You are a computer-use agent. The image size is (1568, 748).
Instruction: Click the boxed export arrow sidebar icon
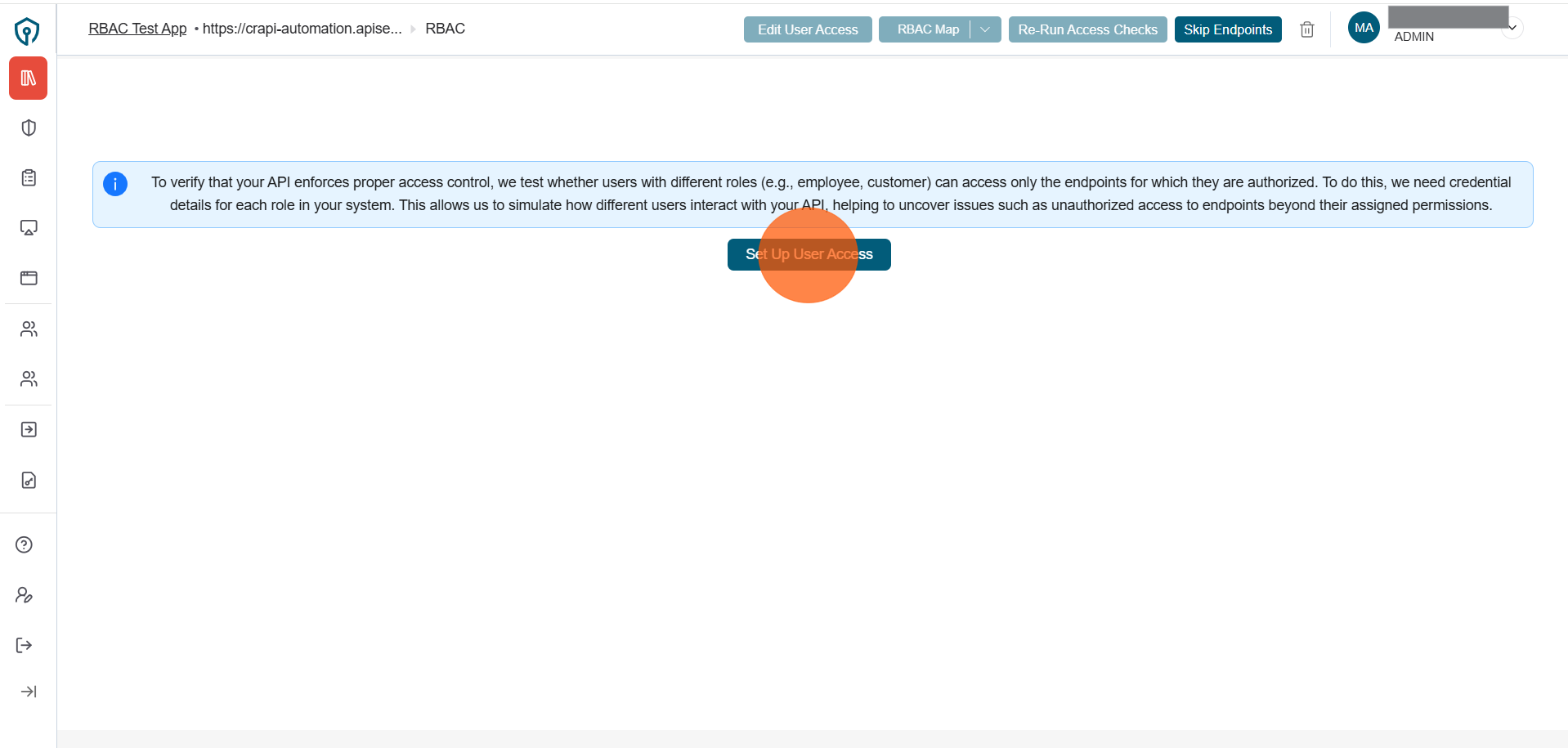28,429
